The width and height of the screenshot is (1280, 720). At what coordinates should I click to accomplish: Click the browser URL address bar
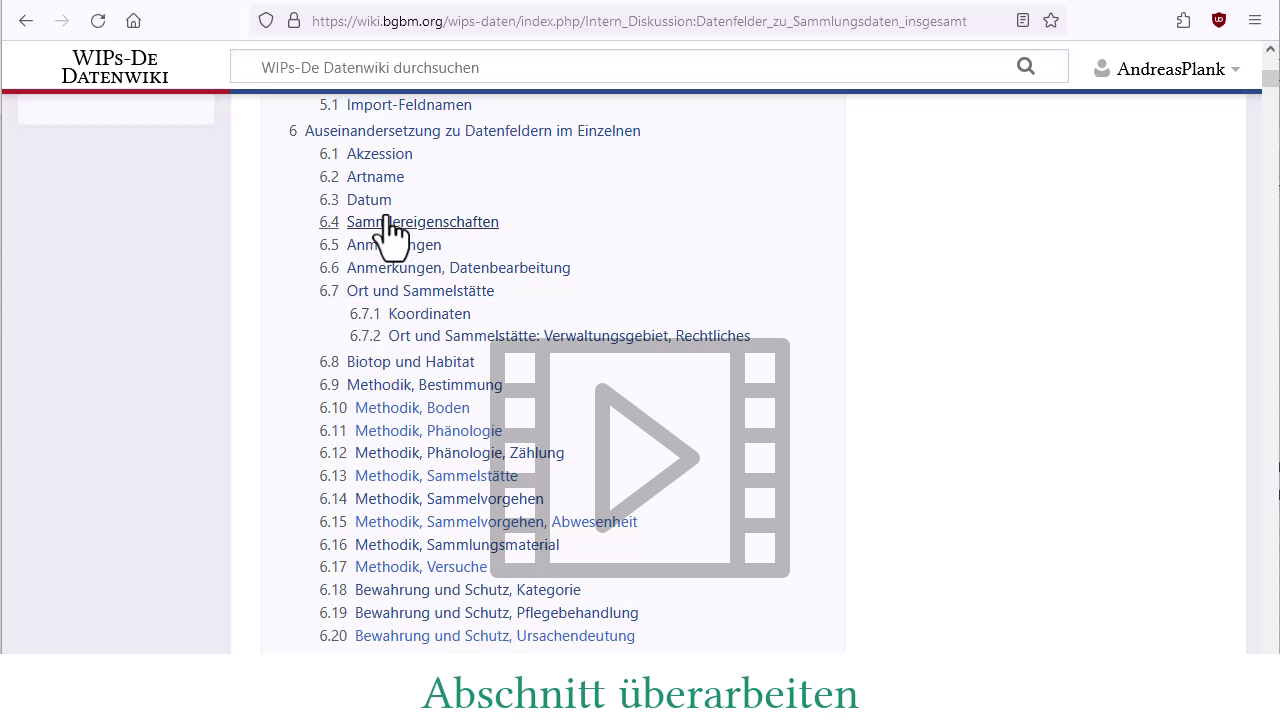[640, 20]
